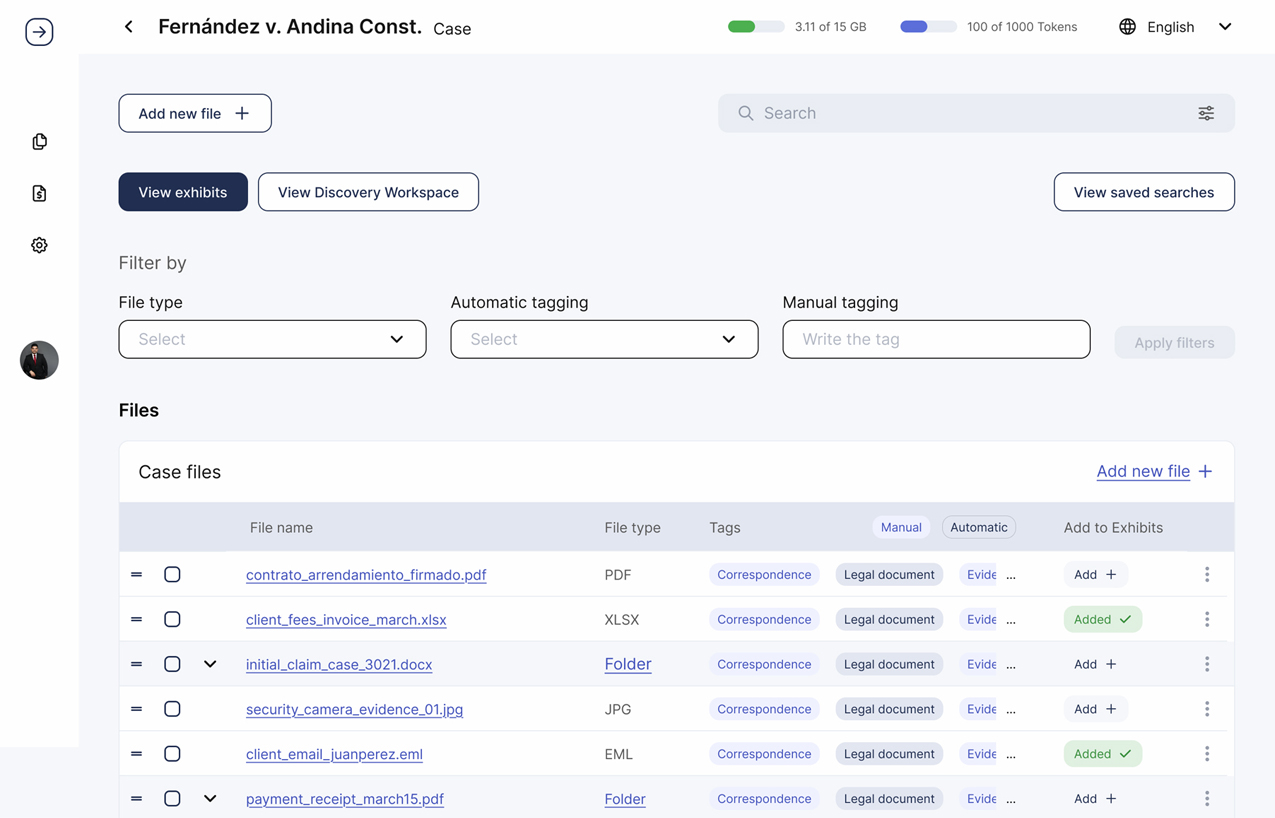1275x818 pixels.
Task: Click the View saved searches button
Action: pyautogui.click(x=1144, y=192)
